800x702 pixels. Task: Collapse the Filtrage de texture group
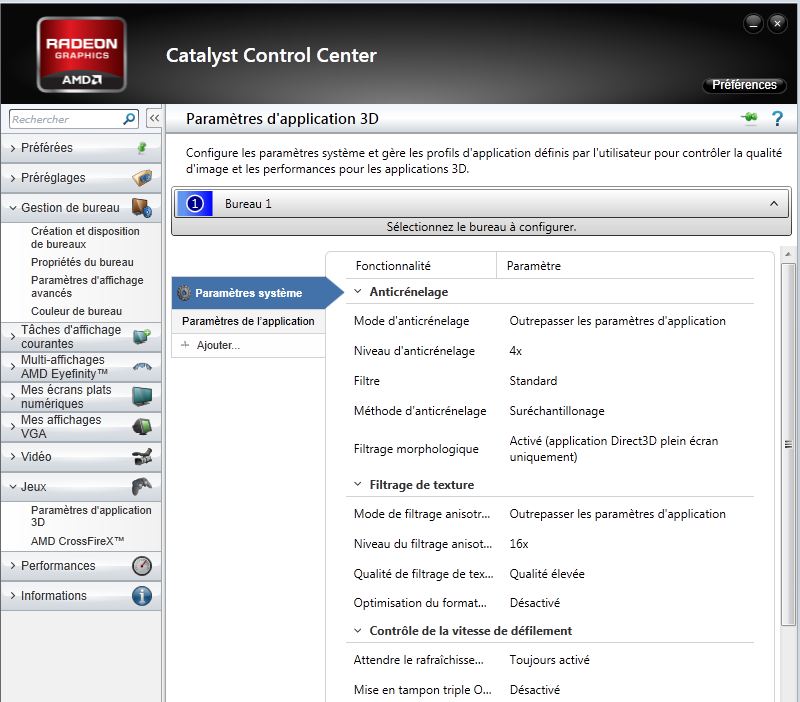pyautogui.click(x=358, y=484)
